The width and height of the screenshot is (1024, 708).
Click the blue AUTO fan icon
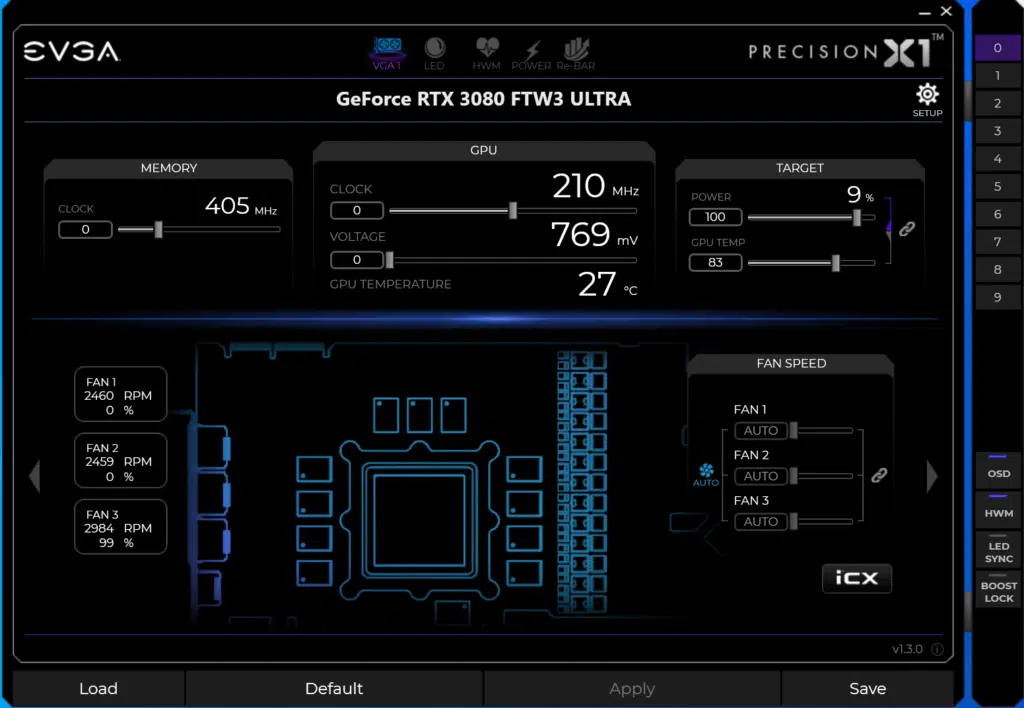coord(706,473)
